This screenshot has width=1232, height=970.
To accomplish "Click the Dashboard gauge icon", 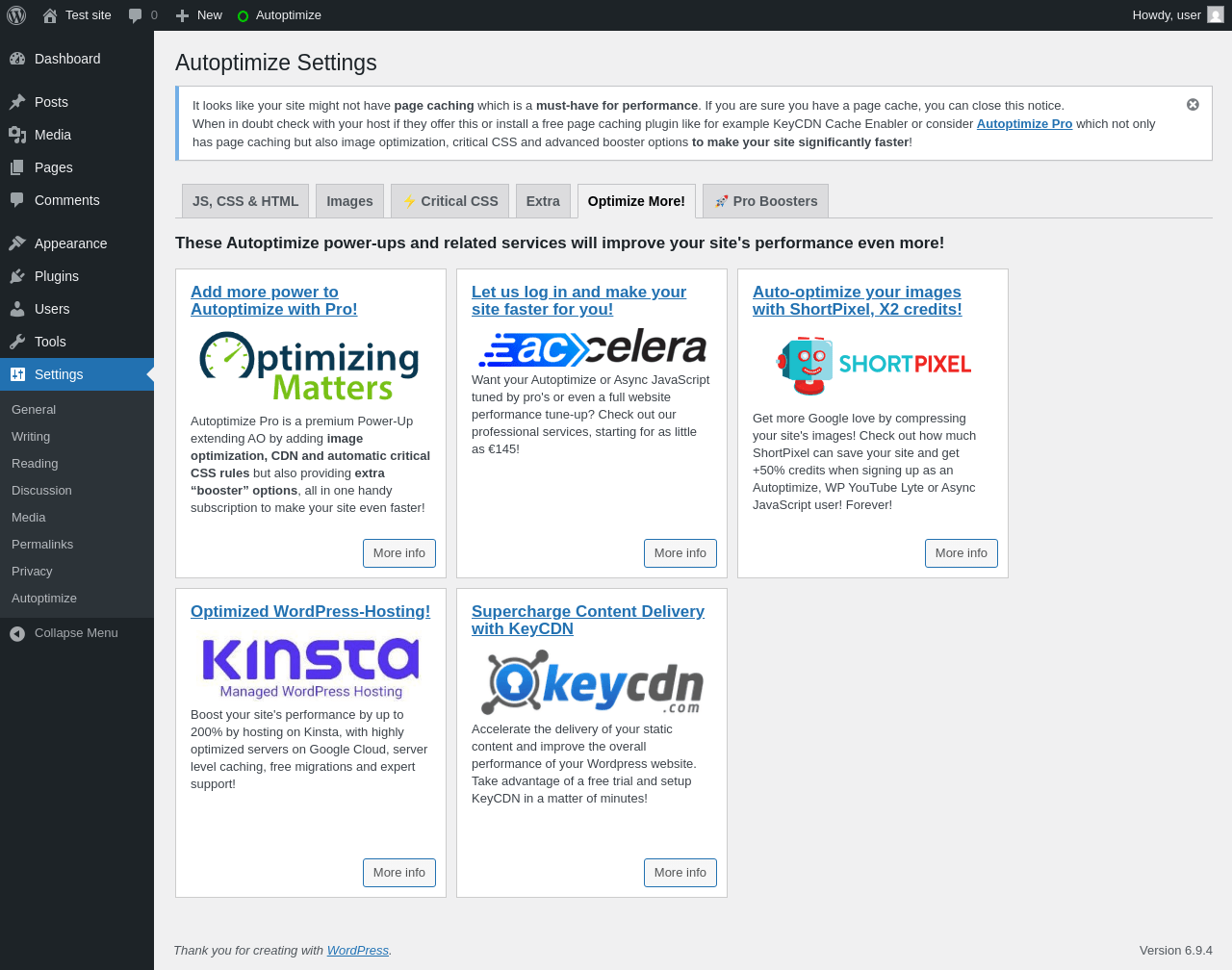I will pyautogui.click(x=17, y=59).
